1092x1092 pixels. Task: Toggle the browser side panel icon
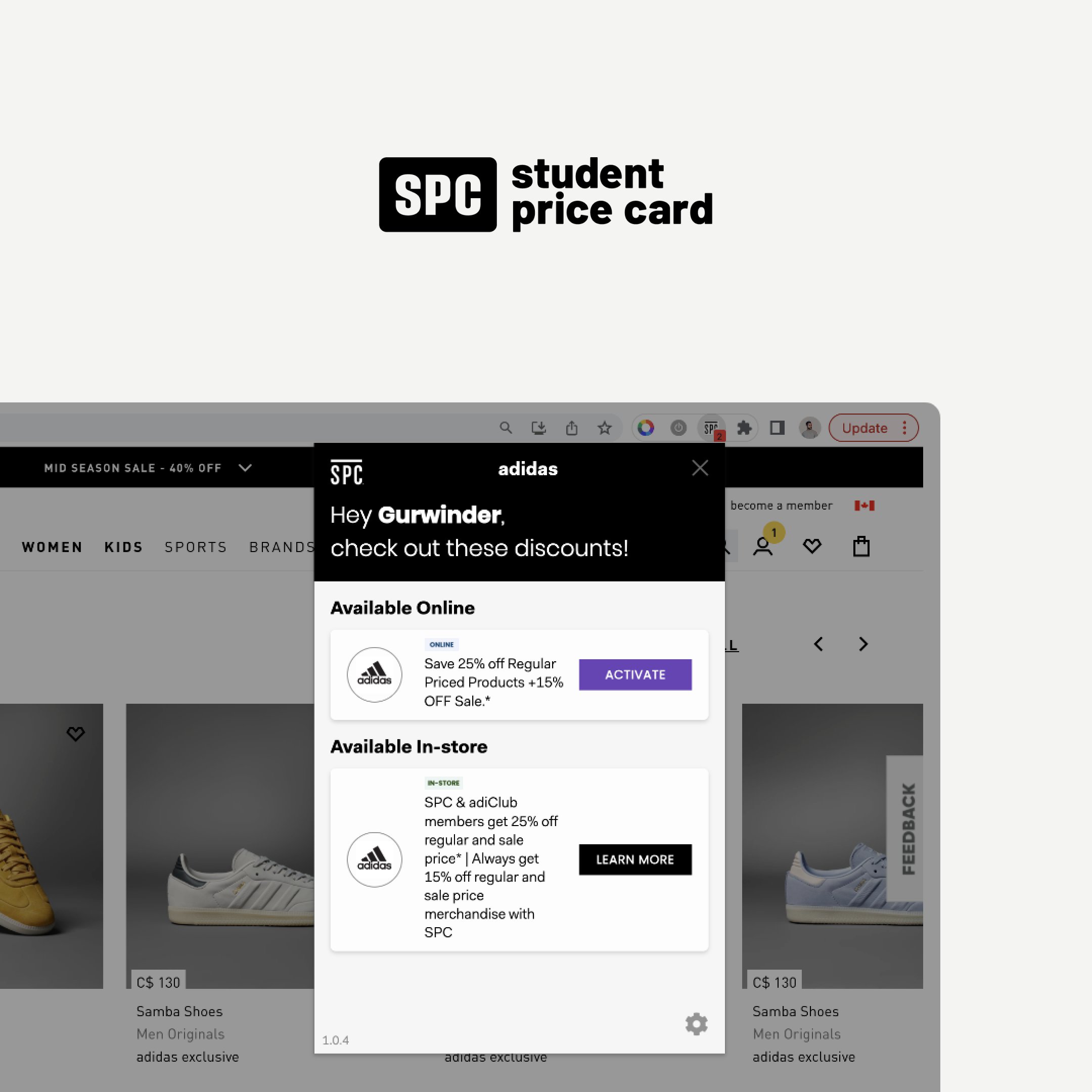[777, 428]
